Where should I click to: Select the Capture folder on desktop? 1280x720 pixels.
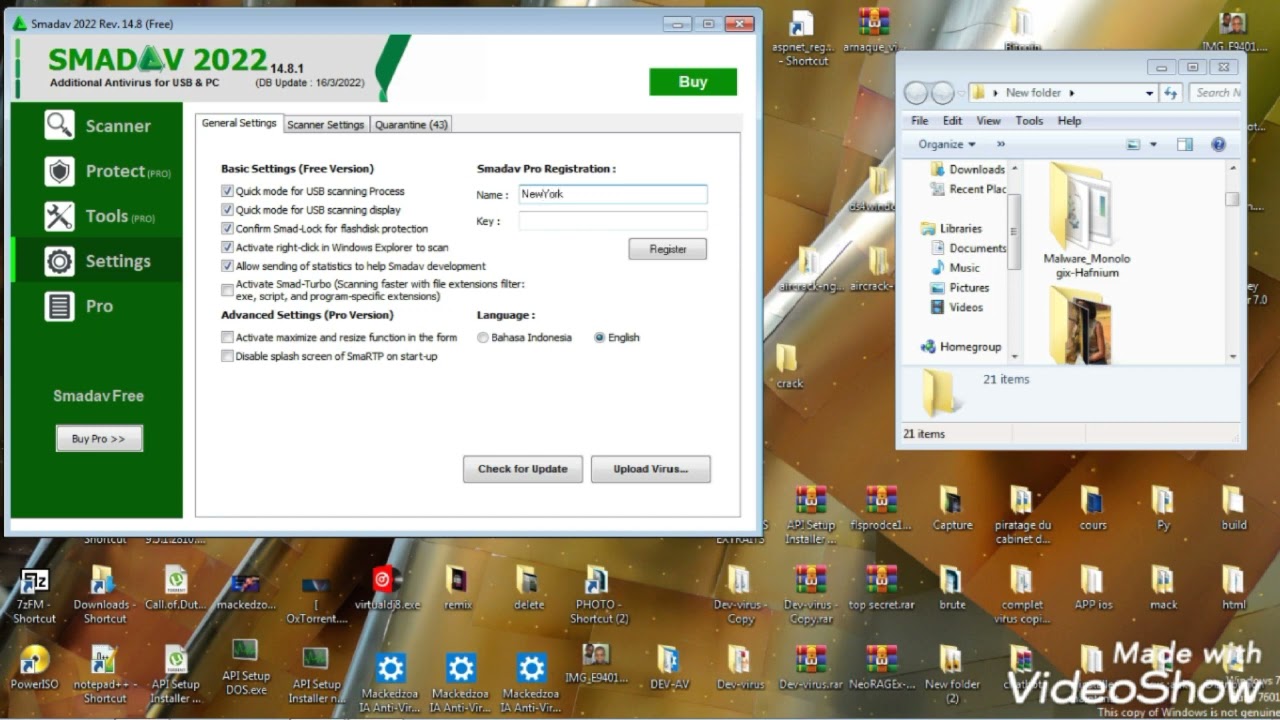click(952, 509)
